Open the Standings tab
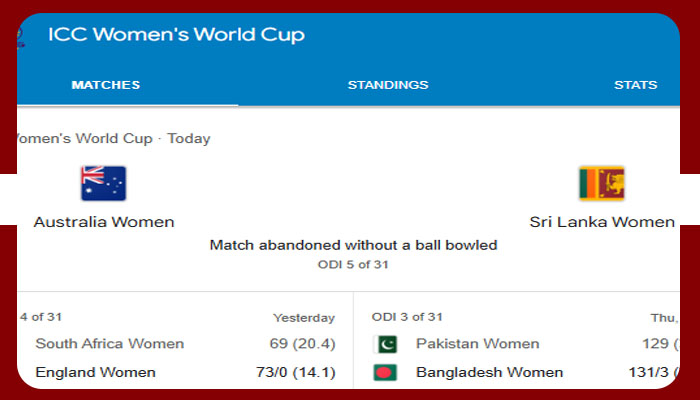 click(x=388, y=85)
